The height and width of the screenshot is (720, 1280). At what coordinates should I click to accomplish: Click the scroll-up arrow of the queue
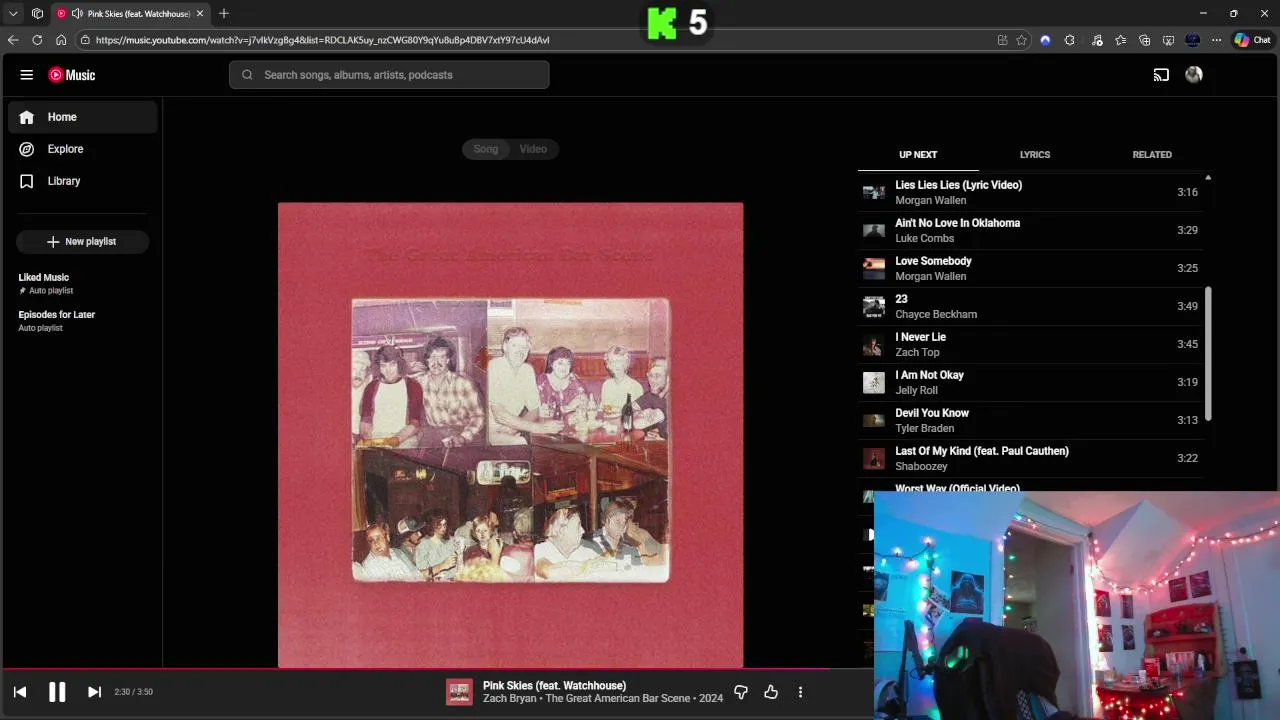pyautogui.click(x=1208, y=178)
